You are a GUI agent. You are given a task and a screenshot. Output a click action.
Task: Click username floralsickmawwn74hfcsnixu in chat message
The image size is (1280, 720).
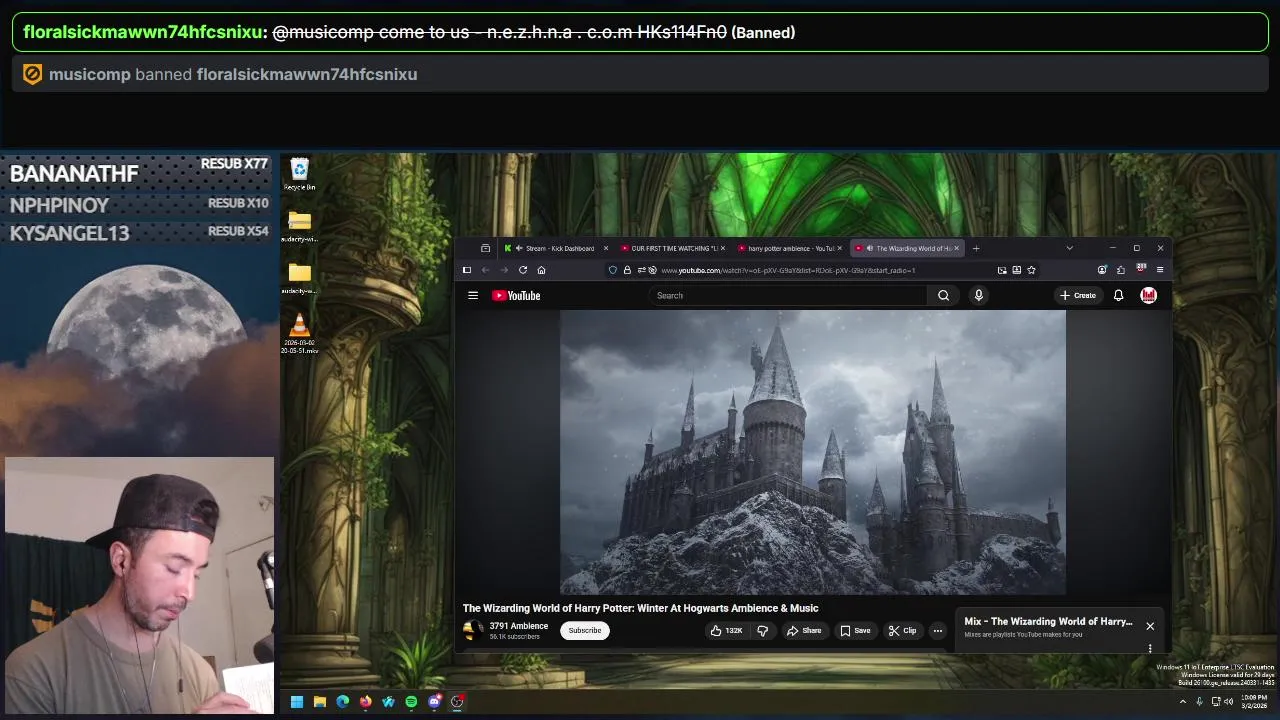[x=142, y=32]
